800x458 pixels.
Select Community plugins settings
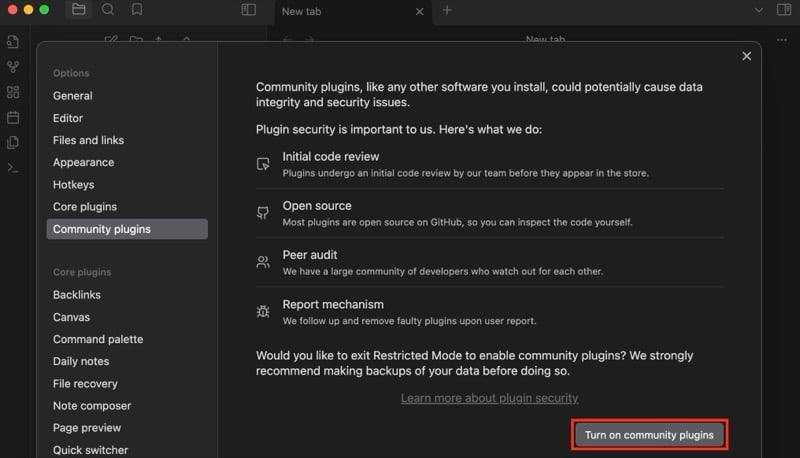(127, 229)
